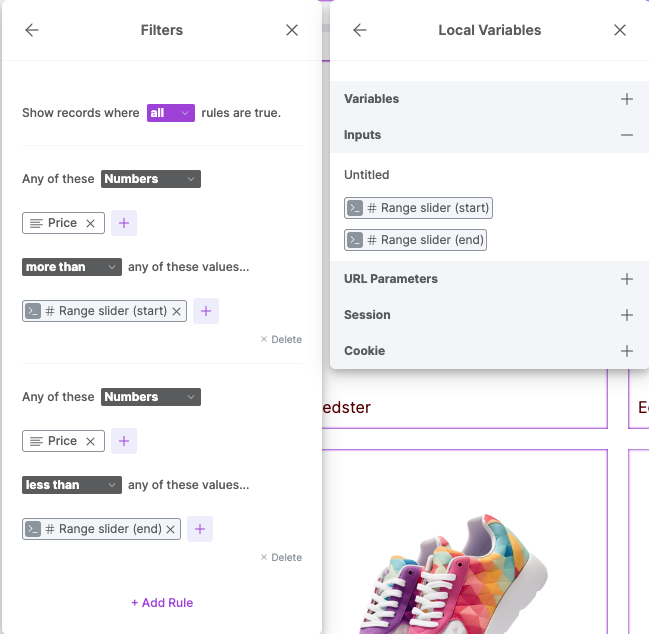Expand the URL Parameters section

(627, 279)
